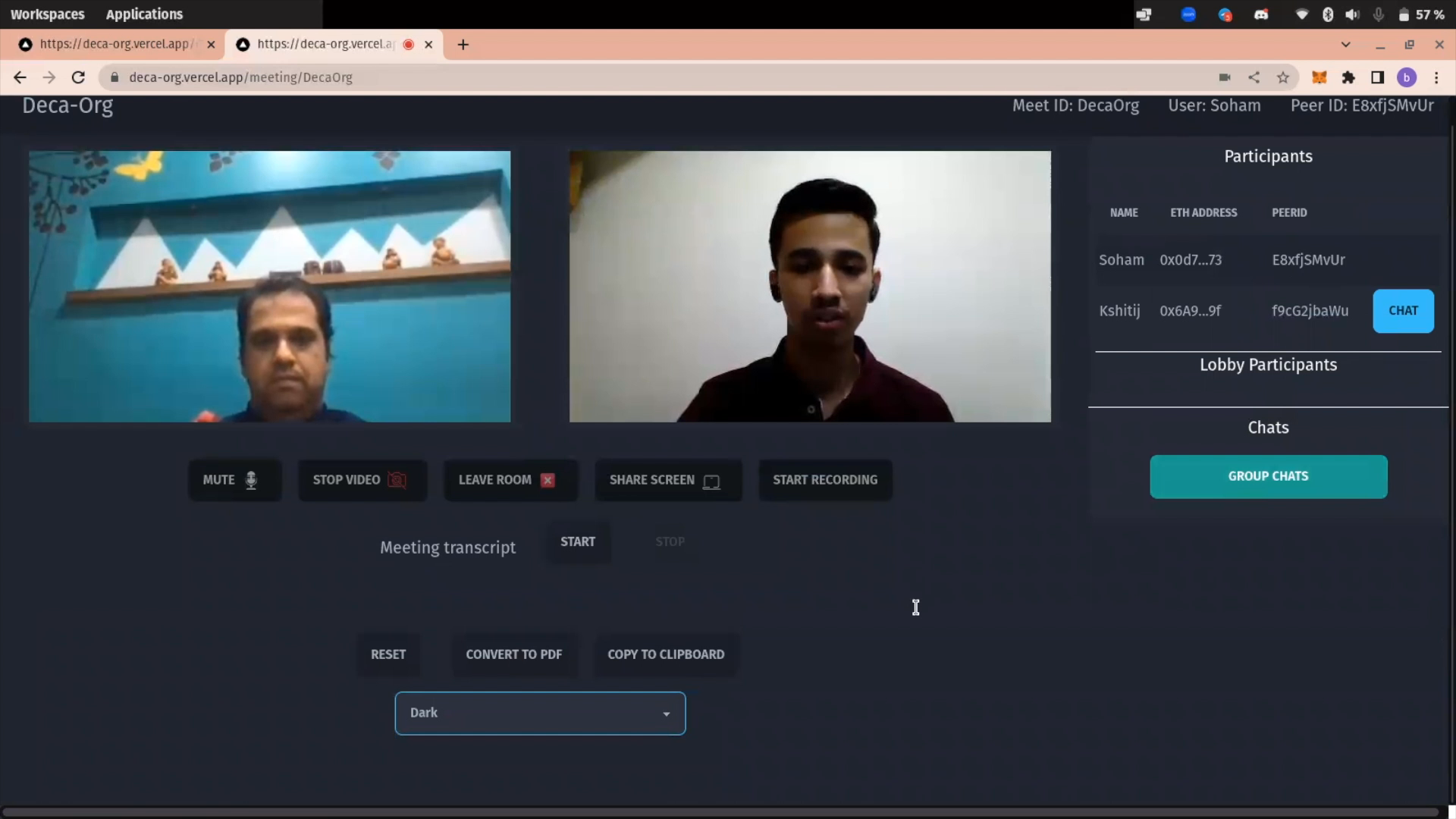Click the Lobby Participants heading
This screenshot has width=1456, height=819.
(x=1268, y=365)
